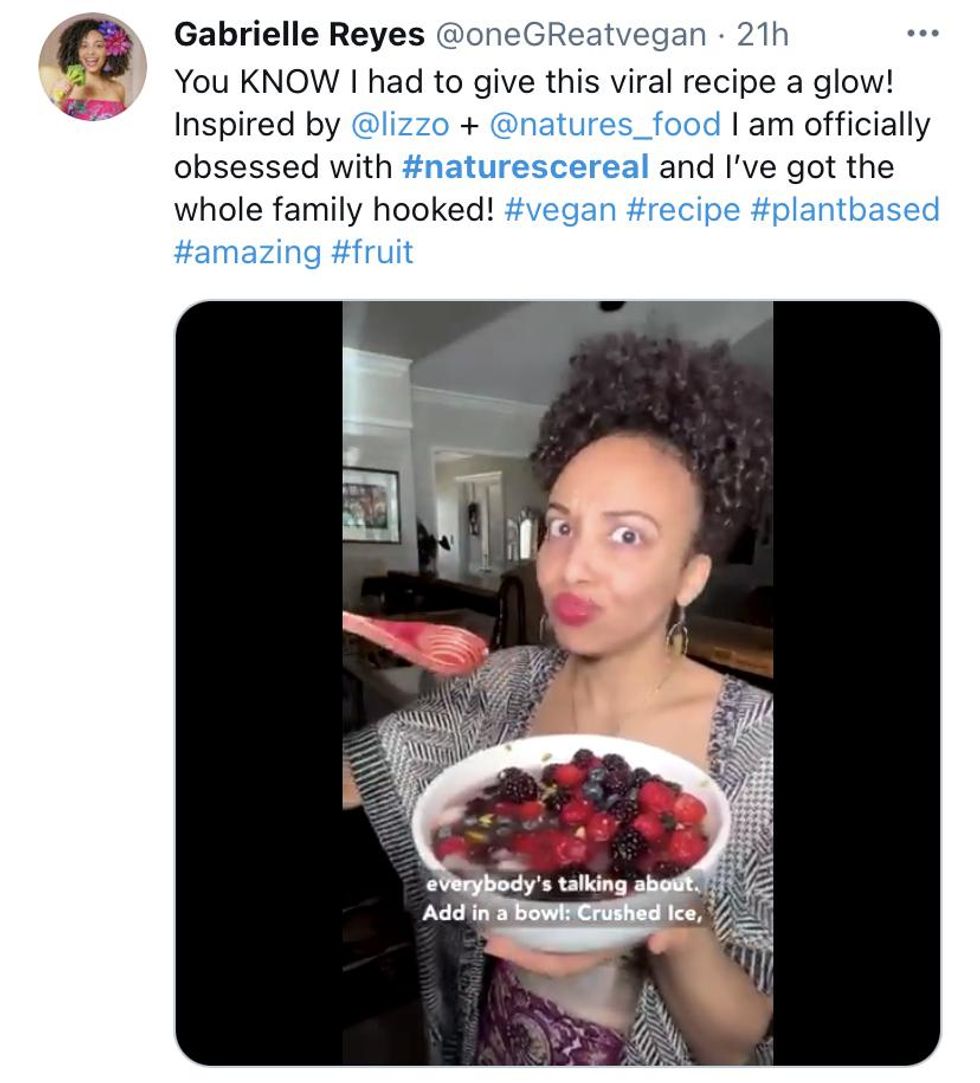Viewport: 980px width, 1083px height.
Task: Browse the bold #naturescereal hashtag
Action: (x=525, y=167)
